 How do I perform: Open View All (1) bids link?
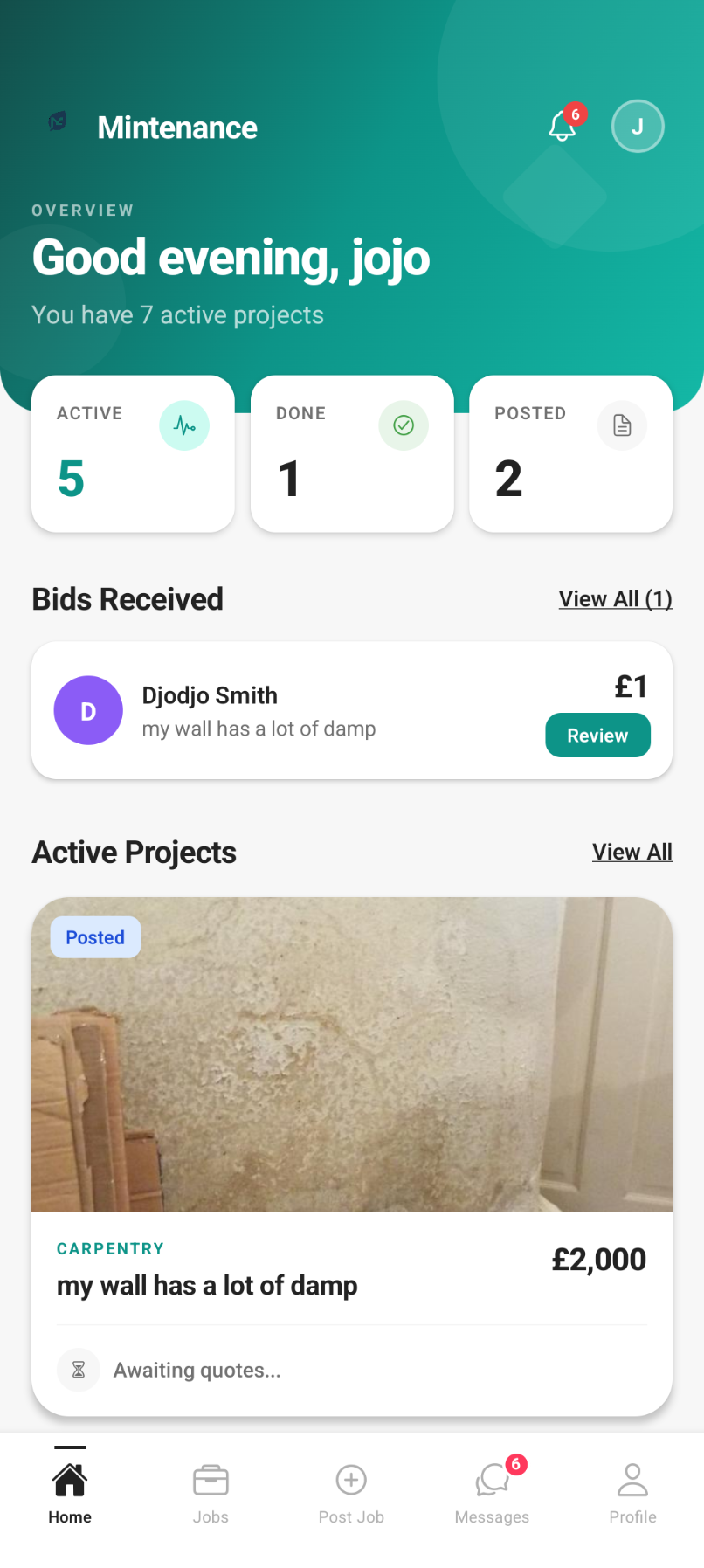click(615, 599)
